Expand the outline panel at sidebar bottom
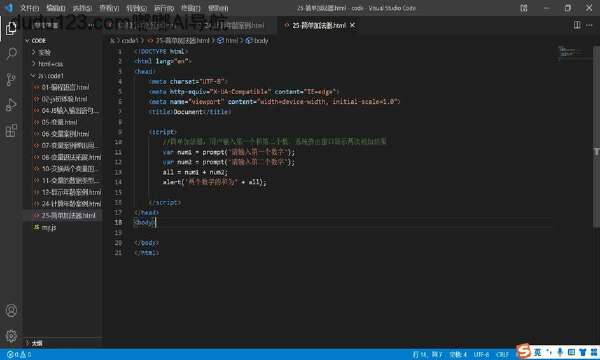The image size is (600, 360). [x=34, y=343]
